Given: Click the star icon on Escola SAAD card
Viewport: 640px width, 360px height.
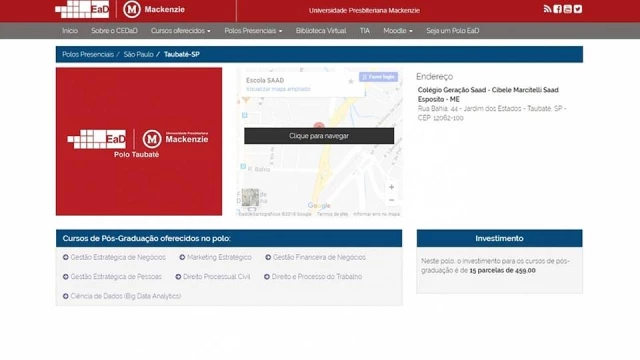Looking at the screenshot, I should [x=351, y=81].
